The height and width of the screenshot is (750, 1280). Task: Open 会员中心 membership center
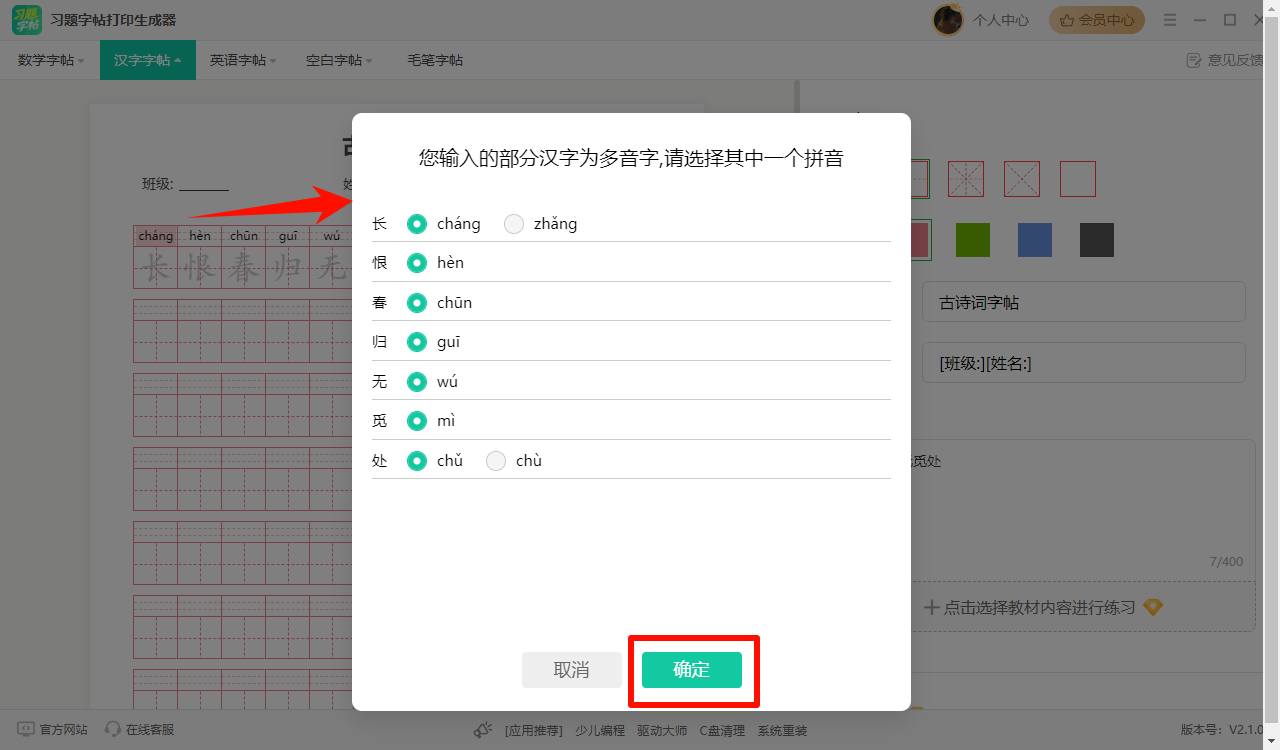point(1097,20)
